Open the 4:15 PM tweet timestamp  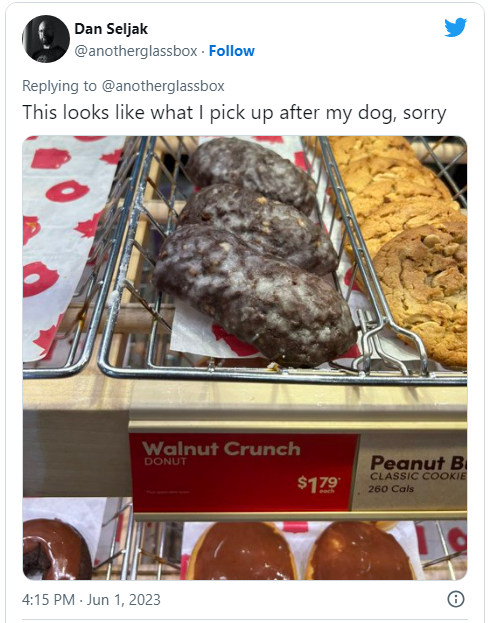(48, 600)
